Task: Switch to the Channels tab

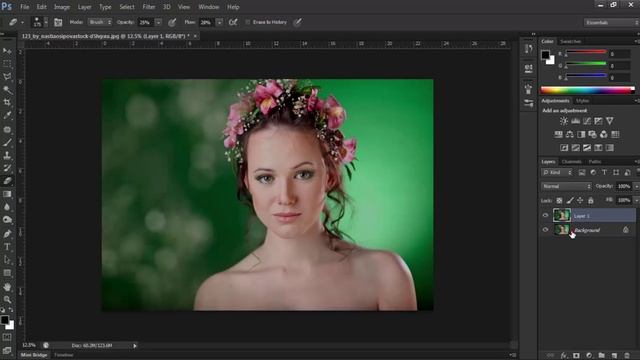Action: [571, 162]
